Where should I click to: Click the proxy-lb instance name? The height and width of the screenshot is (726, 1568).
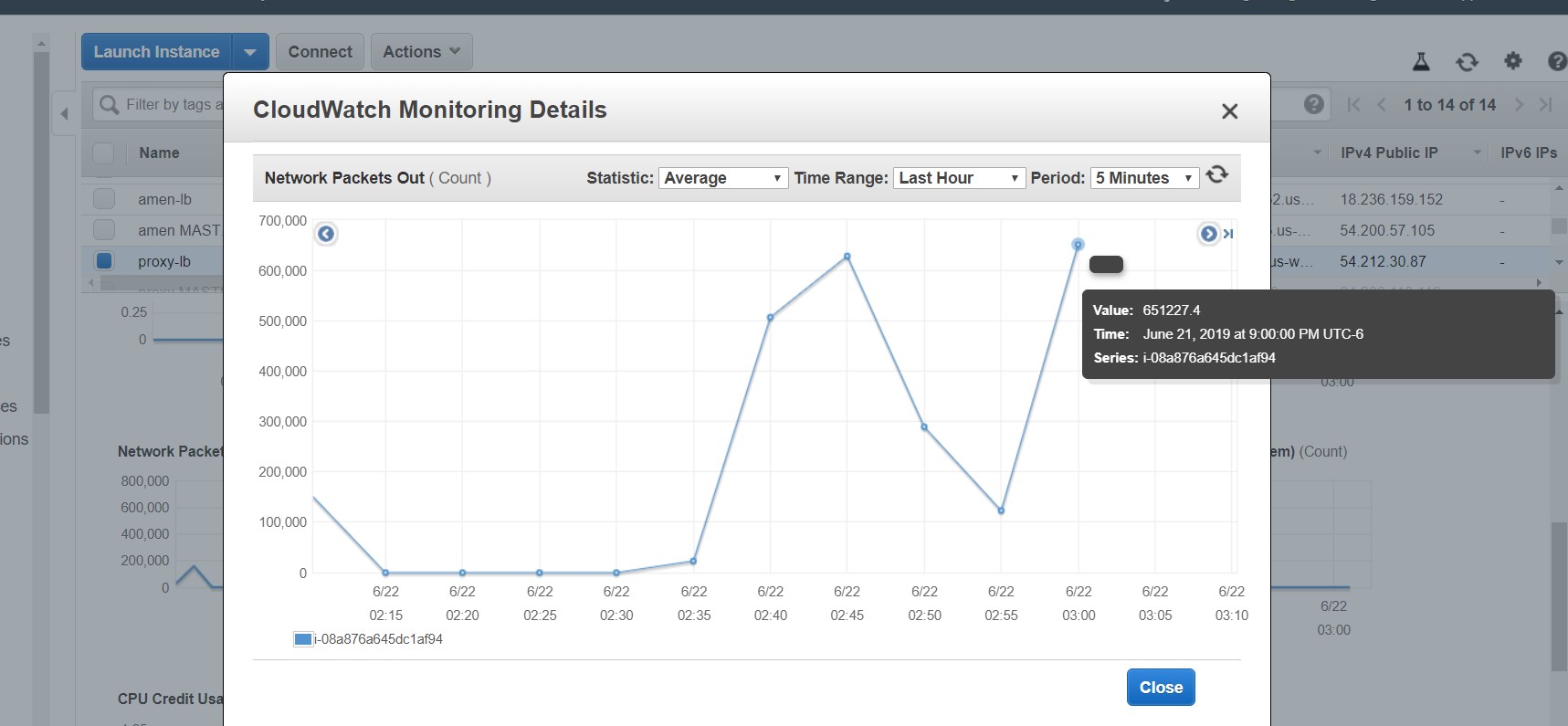click(164, 261)
